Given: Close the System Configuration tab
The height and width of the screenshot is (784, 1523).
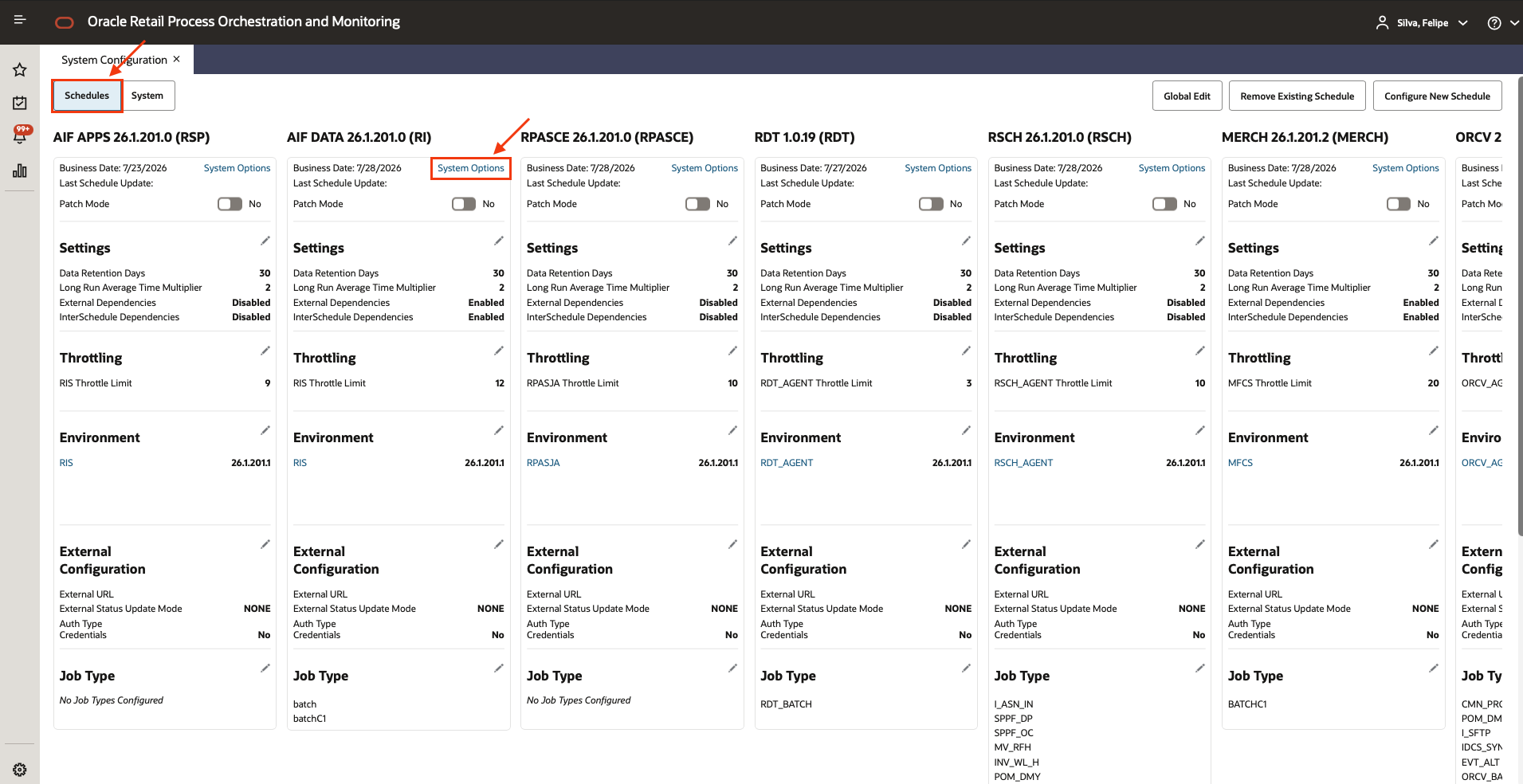Looking at the screenshot, I should [177, 59].
